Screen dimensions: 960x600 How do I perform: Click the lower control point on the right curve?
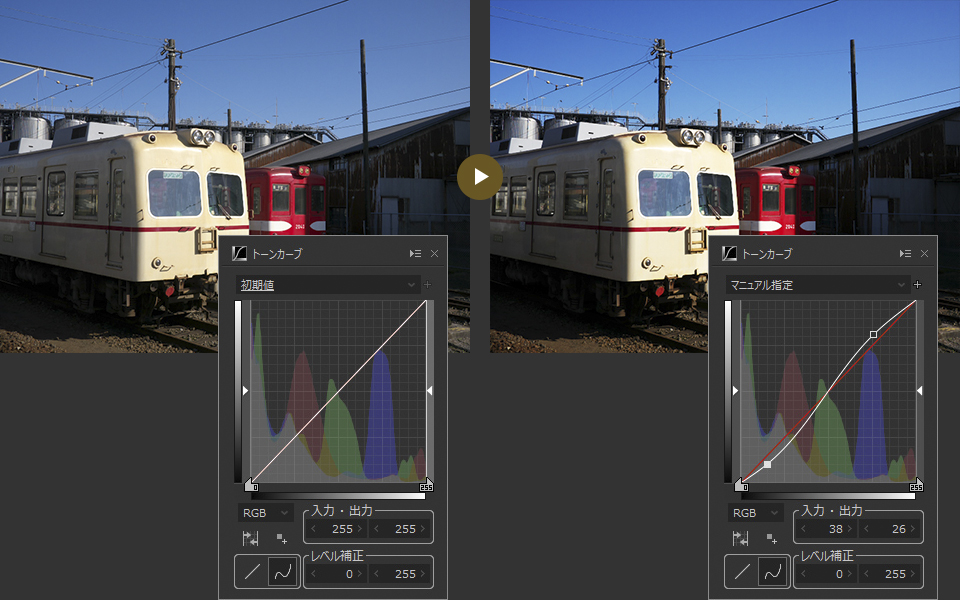click(767, 464)
